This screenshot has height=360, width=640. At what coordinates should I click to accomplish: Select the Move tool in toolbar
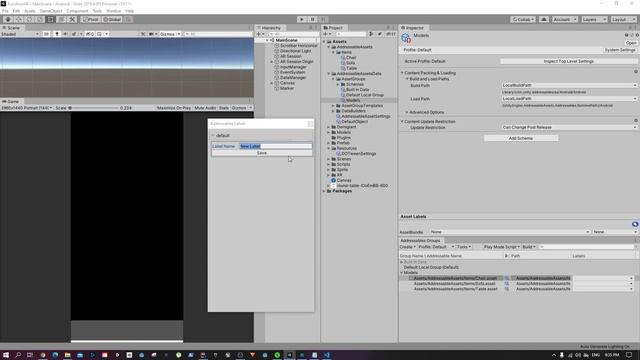click(18, 20)
